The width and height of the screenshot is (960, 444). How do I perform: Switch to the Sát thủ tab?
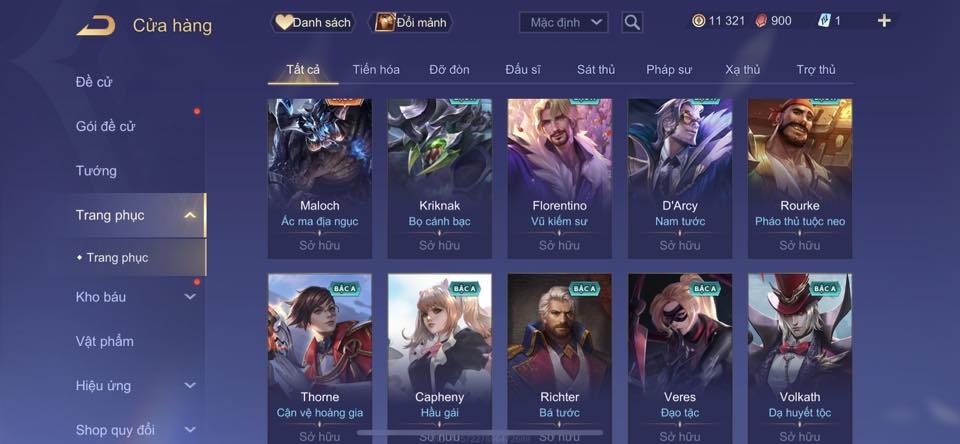tap(596, 70)
